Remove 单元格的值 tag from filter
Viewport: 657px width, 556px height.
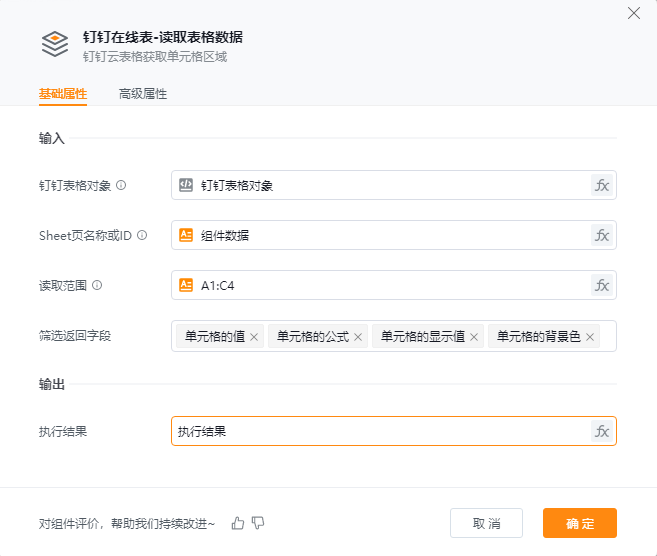(254, 337)
